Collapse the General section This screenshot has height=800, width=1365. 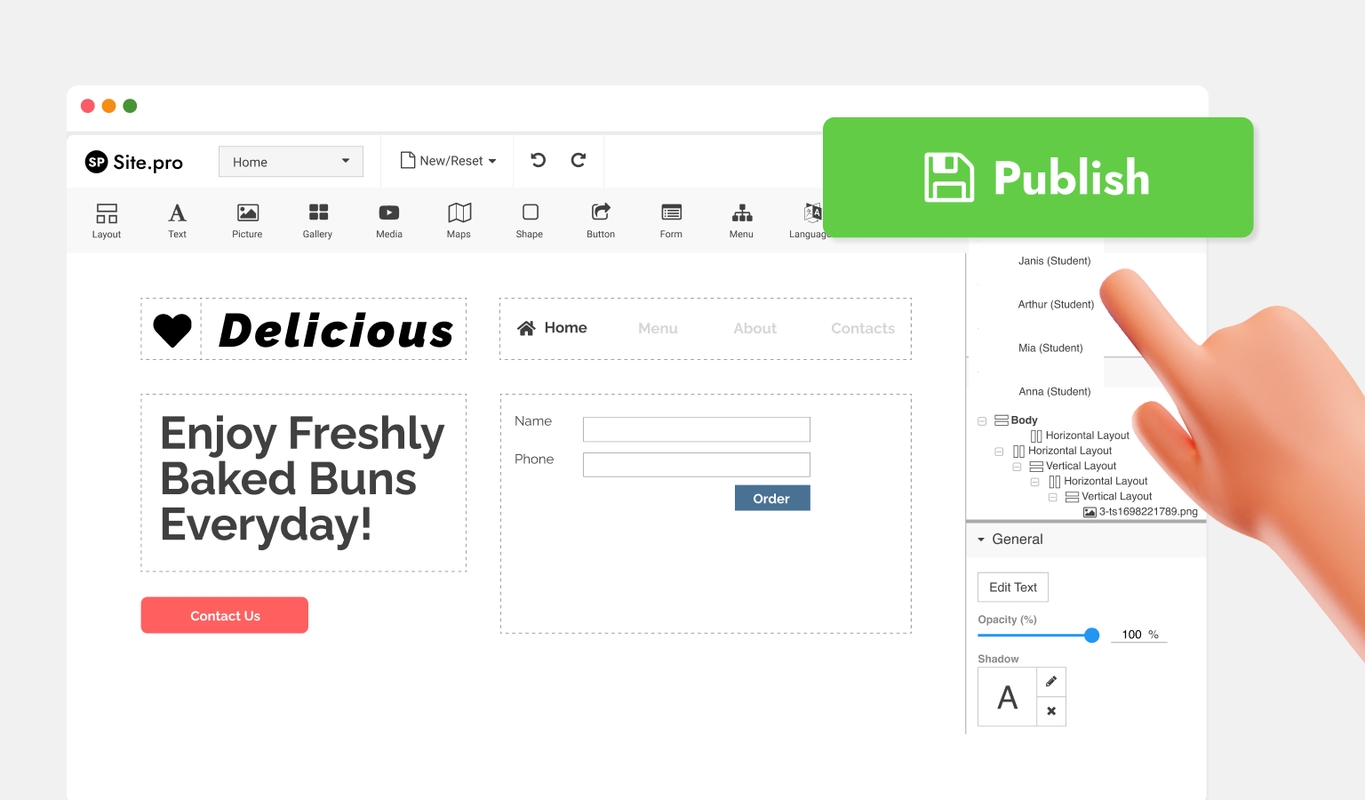click(981, 539)
